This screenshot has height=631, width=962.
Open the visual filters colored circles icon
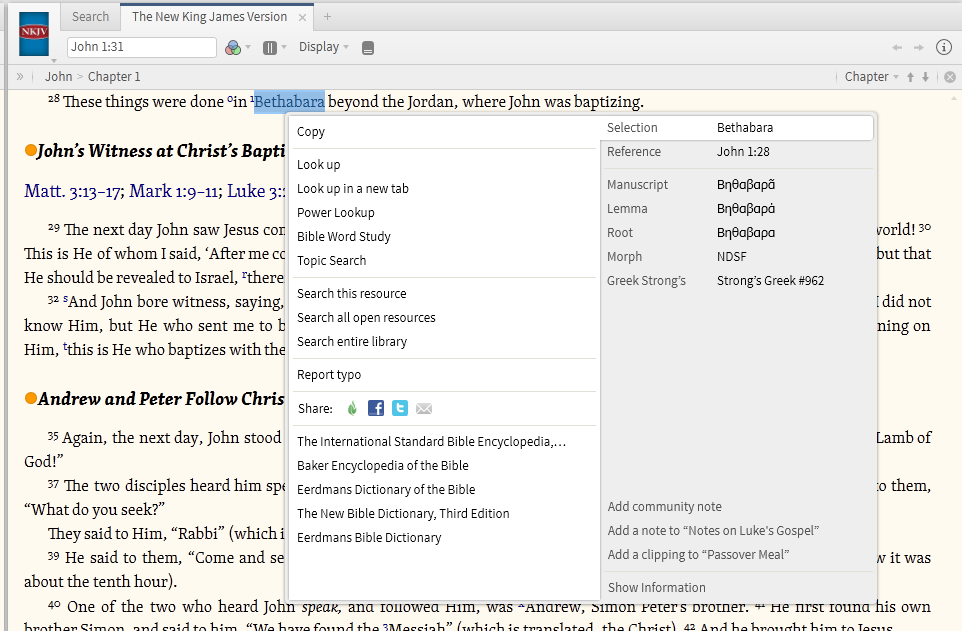[x=233, y=47]
